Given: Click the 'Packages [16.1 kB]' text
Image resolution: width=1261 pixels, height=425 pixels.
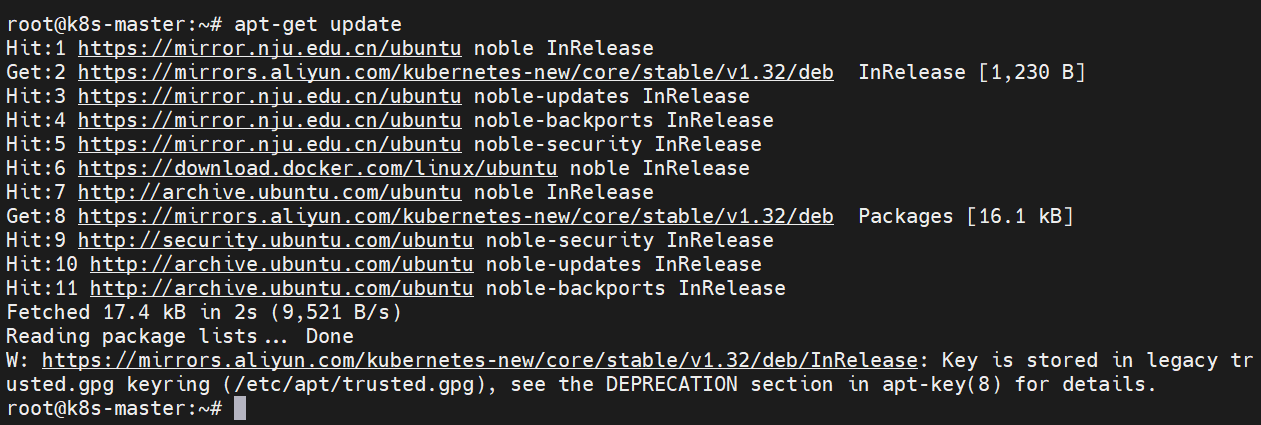Looking at the screenshot, I should pyautogui.click(x=966, y=216).
